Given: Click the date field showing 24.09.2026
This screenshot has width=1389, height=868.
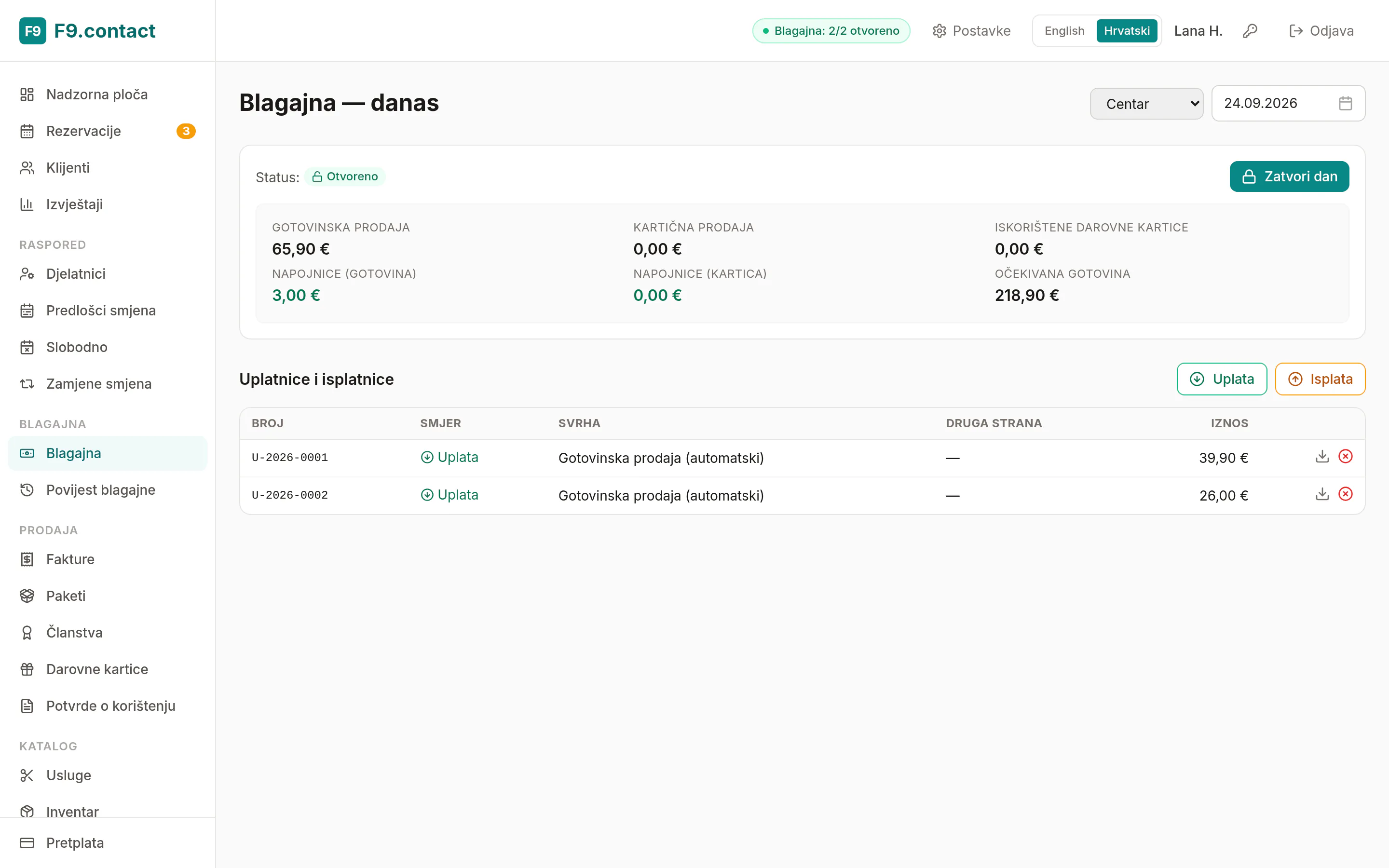Looking at the screenshot, I should (x=1288, y=103).
